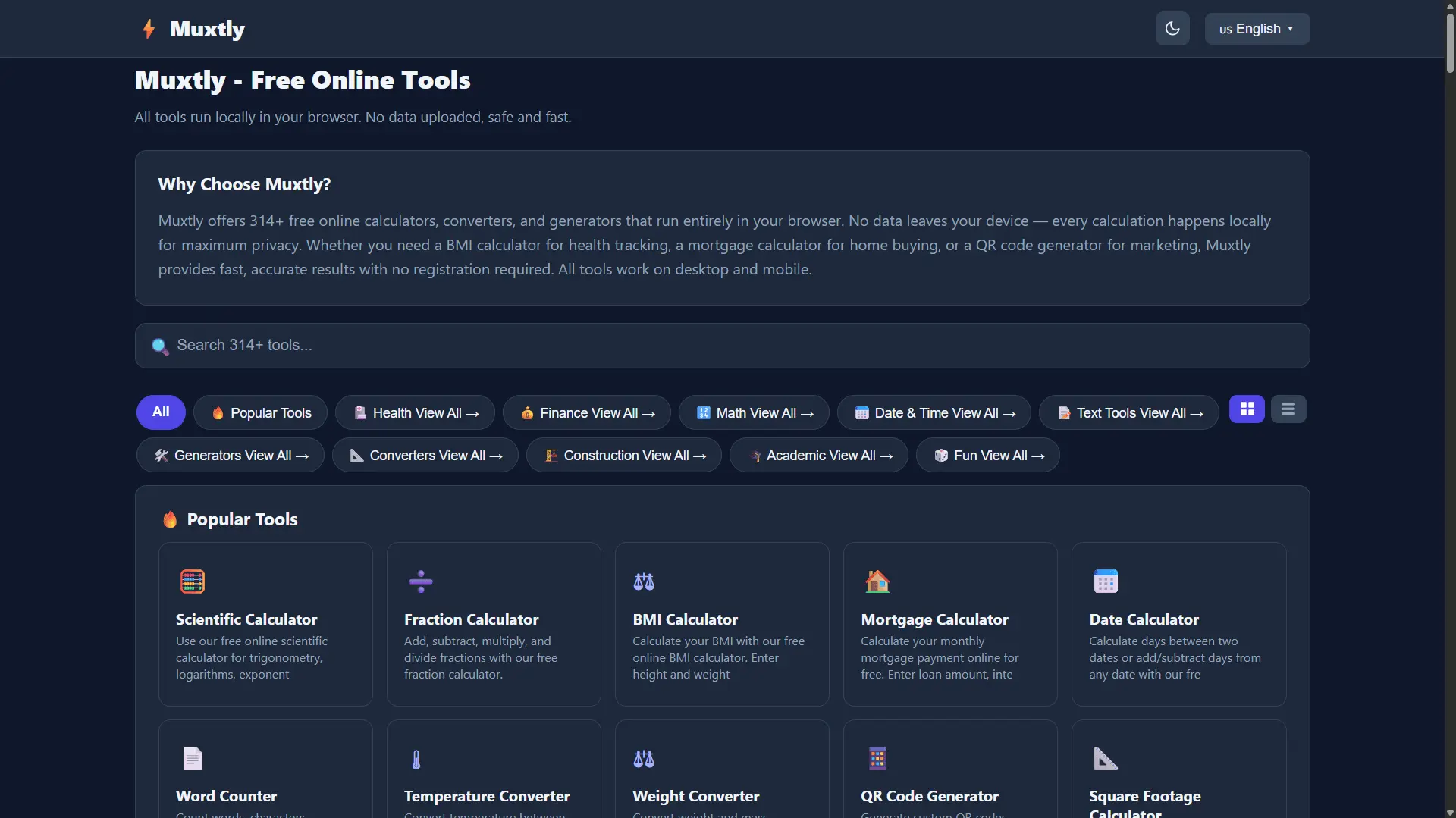Open the English language dropdown
The image size is (1456, 818).
pos(1257,29)
